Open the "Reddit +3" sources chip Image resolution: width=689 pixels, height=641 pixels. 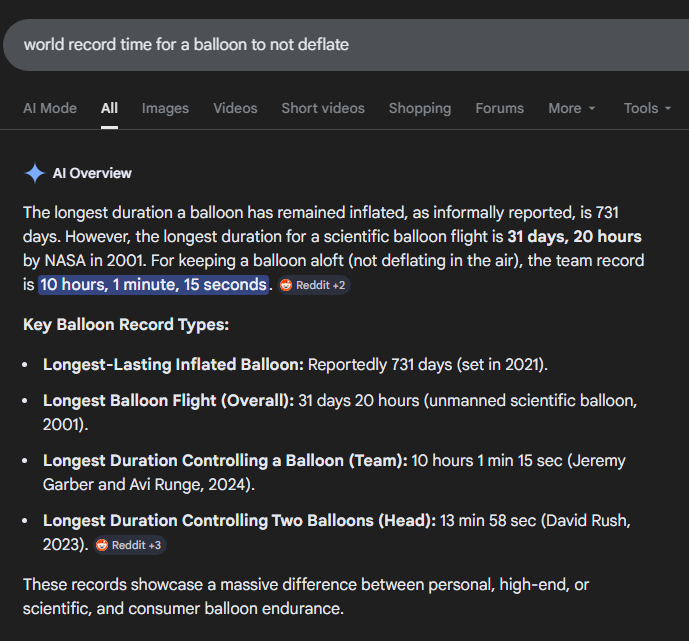point(130,545)
